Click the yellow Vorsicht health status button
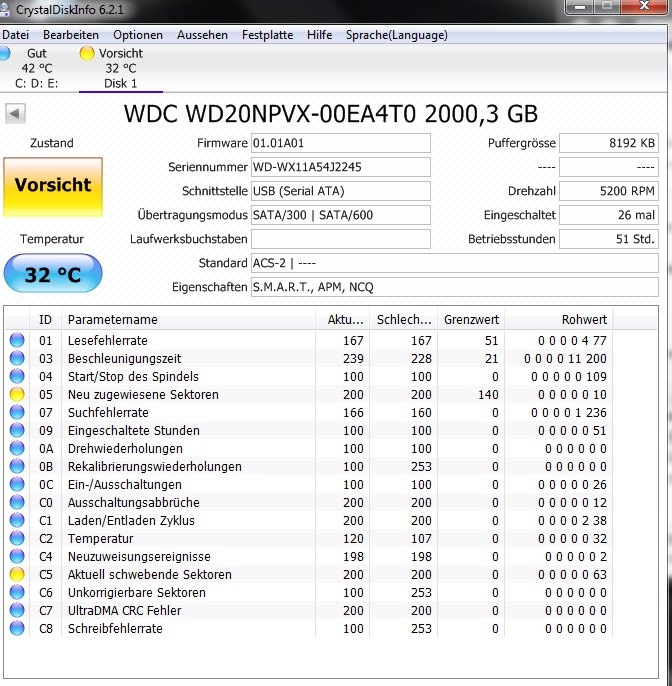Screen dimensions: 672x686 pos(53,187)
